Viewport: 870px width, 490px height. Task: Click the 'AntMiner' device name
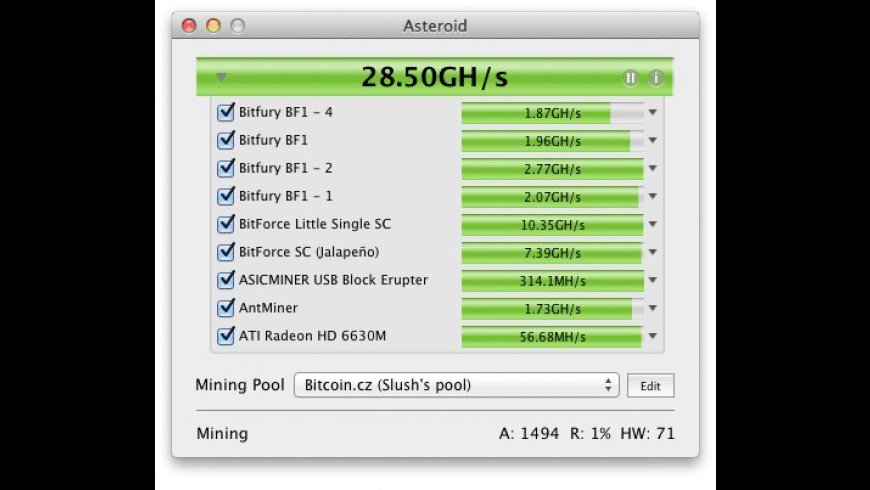tap(269, 307)
